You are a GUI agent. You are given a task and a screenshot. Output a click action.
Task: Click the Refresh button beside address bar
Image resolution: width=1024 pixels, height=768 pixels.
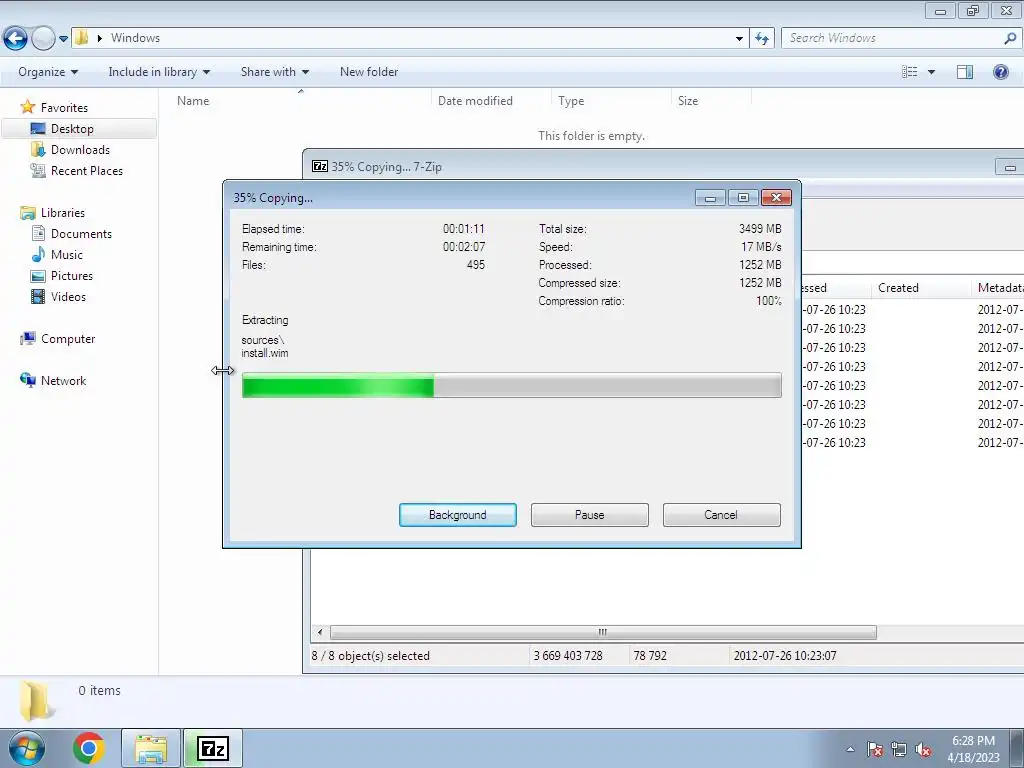point(762,39)
